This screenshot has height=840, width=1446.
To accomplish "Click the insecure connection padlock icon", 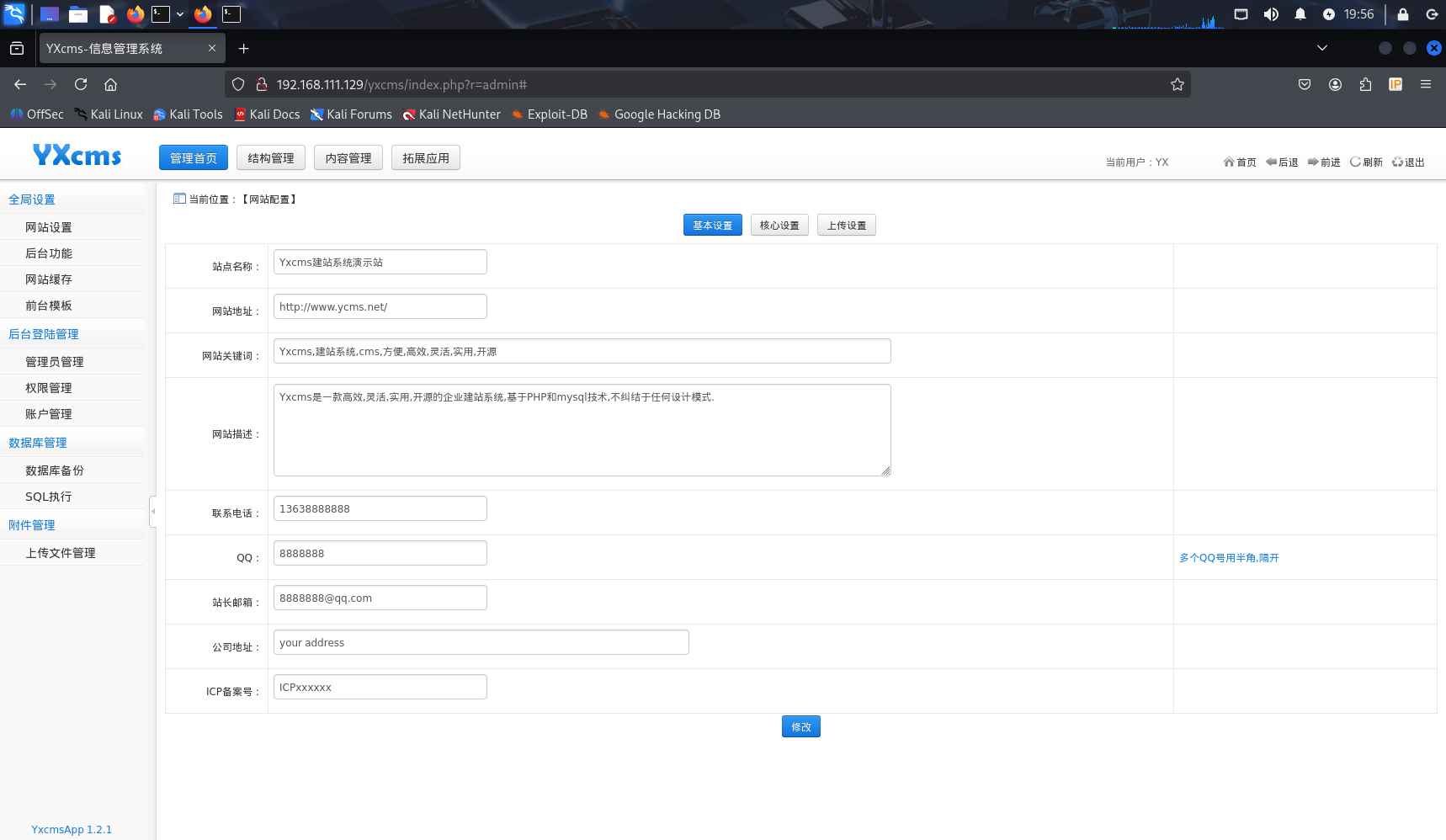I will [x=262, y=84].
